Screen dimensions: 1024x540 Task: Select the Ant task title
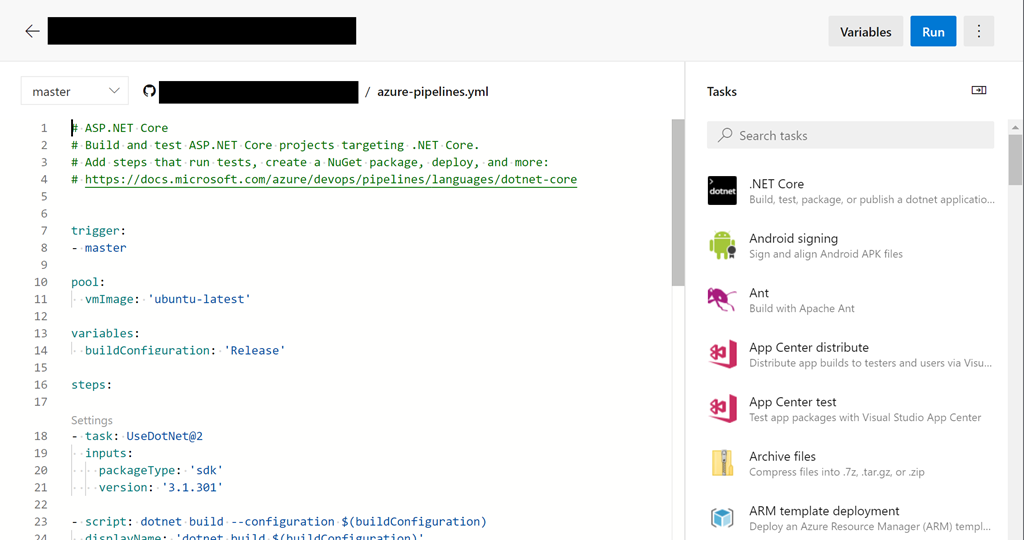tap(759, 293)
